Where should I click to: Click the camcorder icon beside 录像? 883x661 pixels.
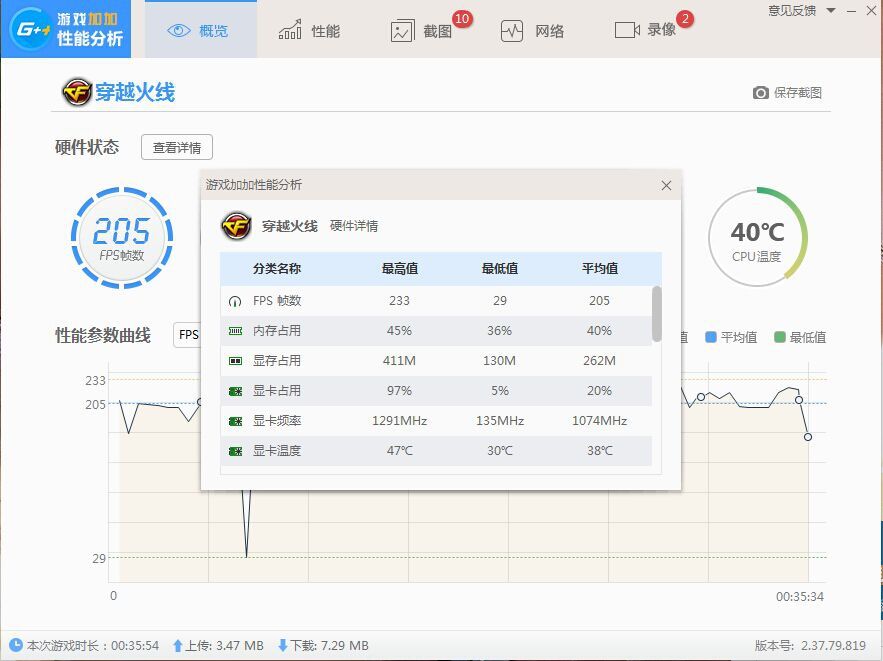pos(627,30)
